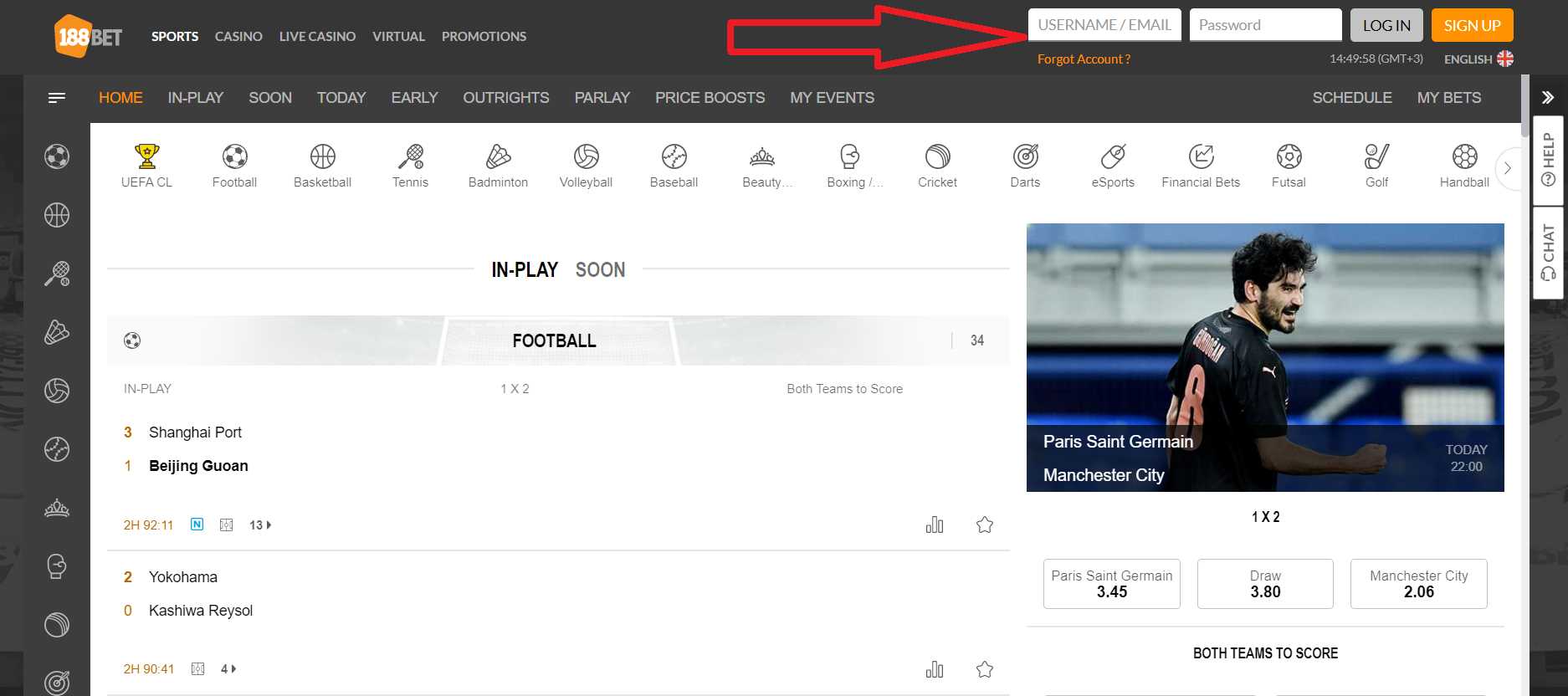Open the HELP side tab
Image resolution: width=1568 pixels, height=696 pixels.
pyautogui.click(x=1549, y=160)
